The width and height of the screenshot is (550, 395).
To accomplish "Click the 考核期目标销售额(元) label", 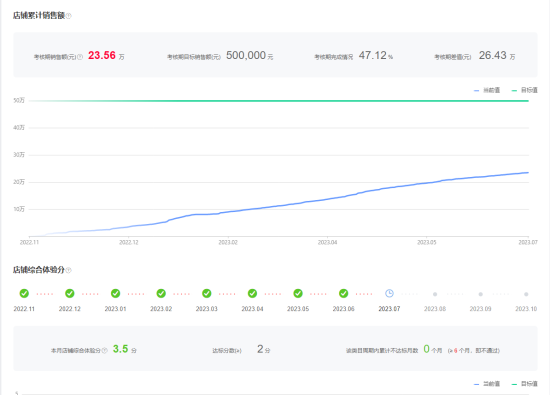I will (x=194, y=57).
